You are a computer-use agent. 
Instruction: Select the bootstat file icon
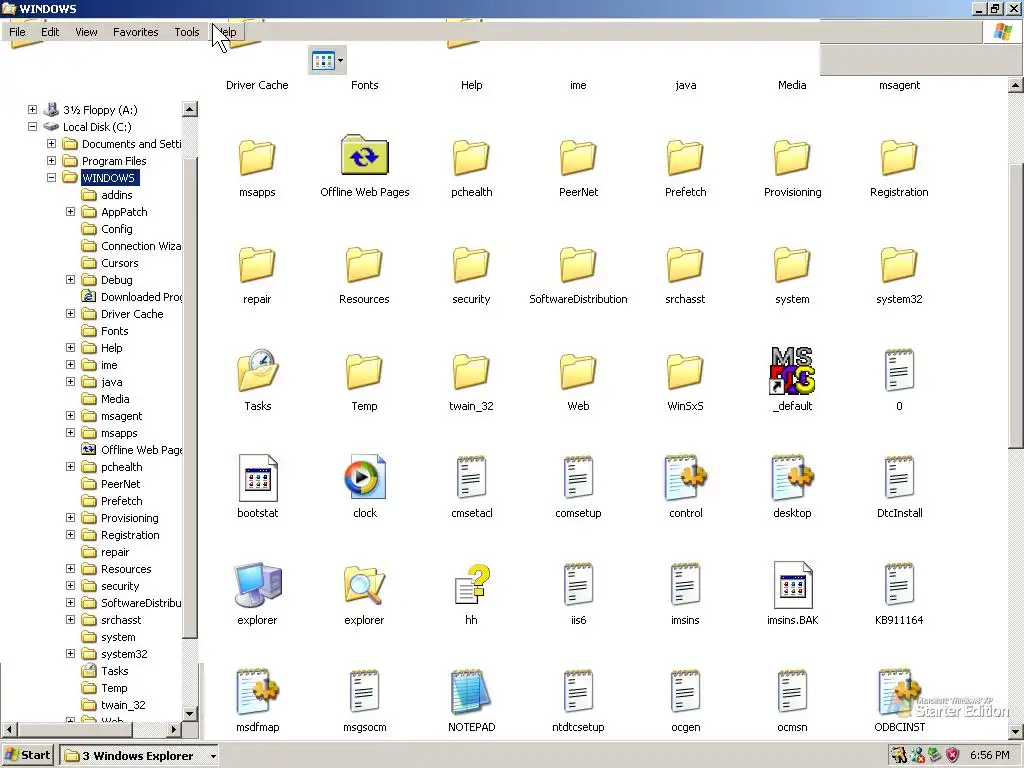pyautogui.click(x=257, y=477)
